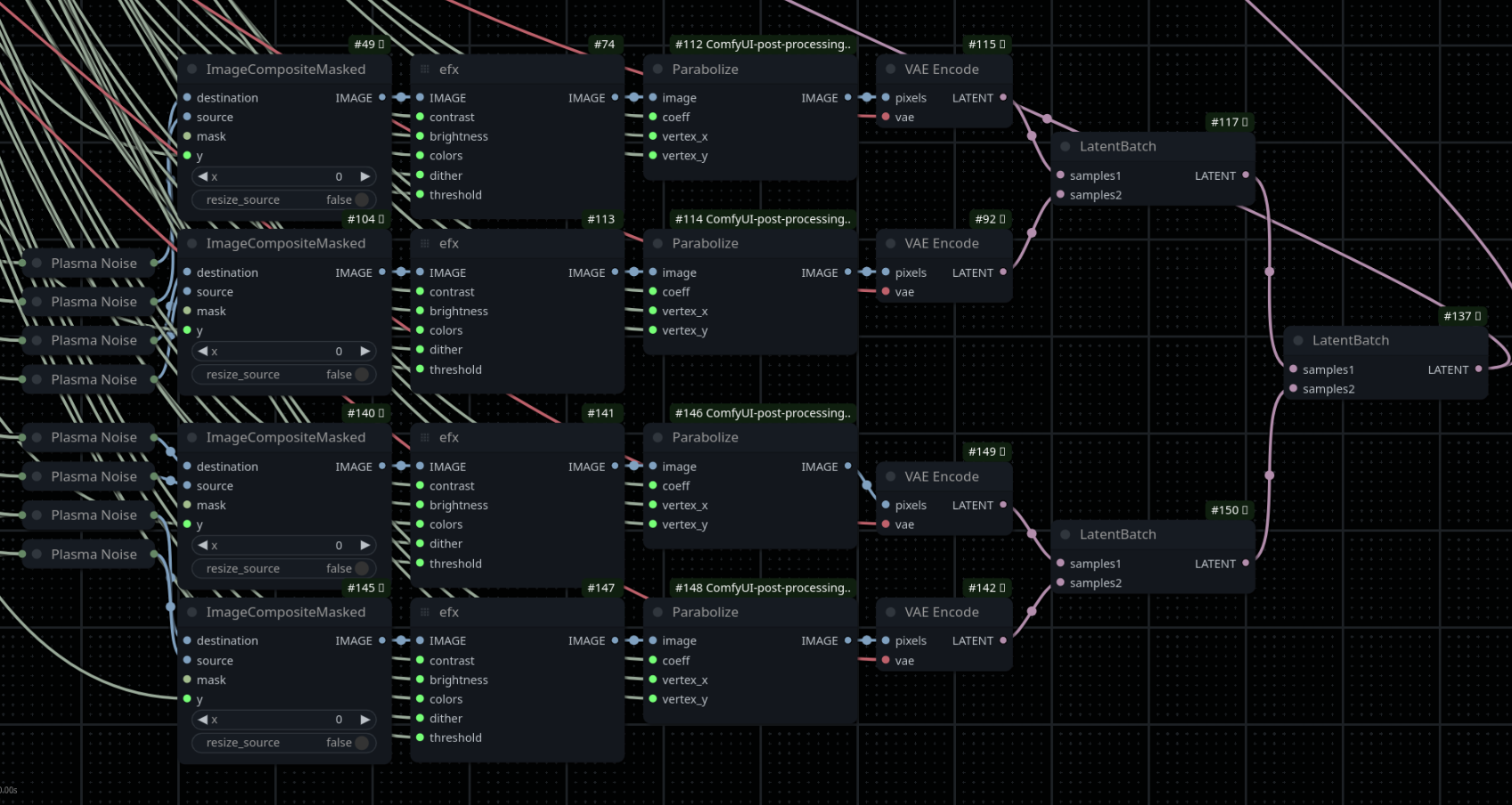Collapse the LatentBatch #117 node via its dot
This screenshot has height=805, width=1512.
[1066, 146]
